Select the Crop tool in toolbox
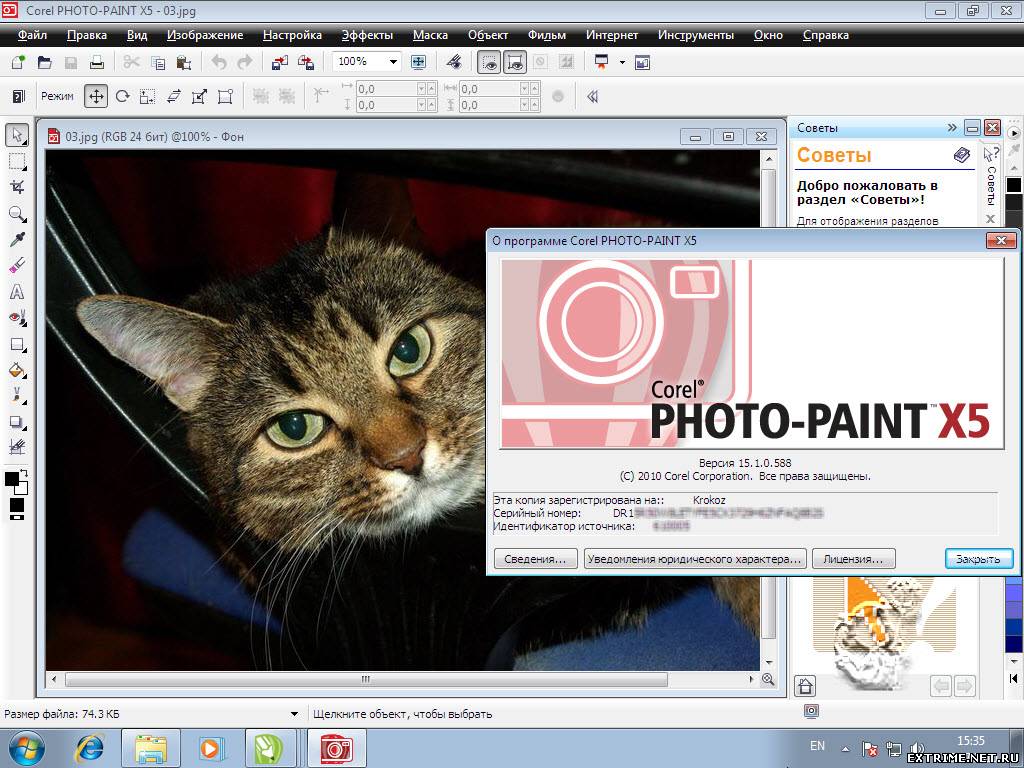The image size is (1024, 768). [x=17, y=186]
